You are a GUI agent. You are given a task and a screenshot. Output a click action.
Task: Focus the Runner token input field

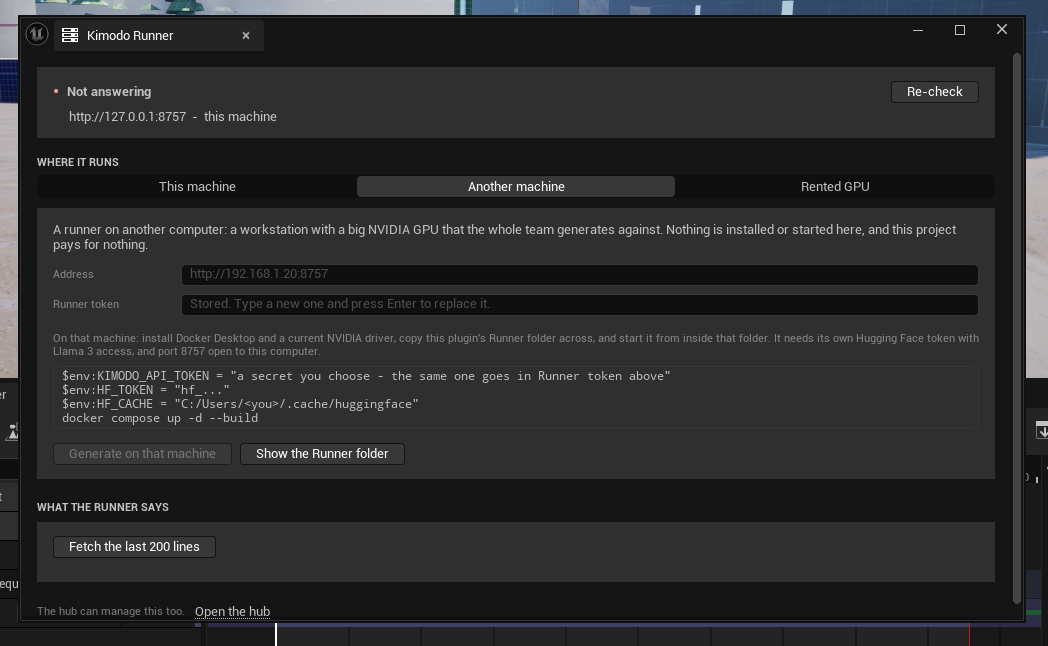coord(579,305)
